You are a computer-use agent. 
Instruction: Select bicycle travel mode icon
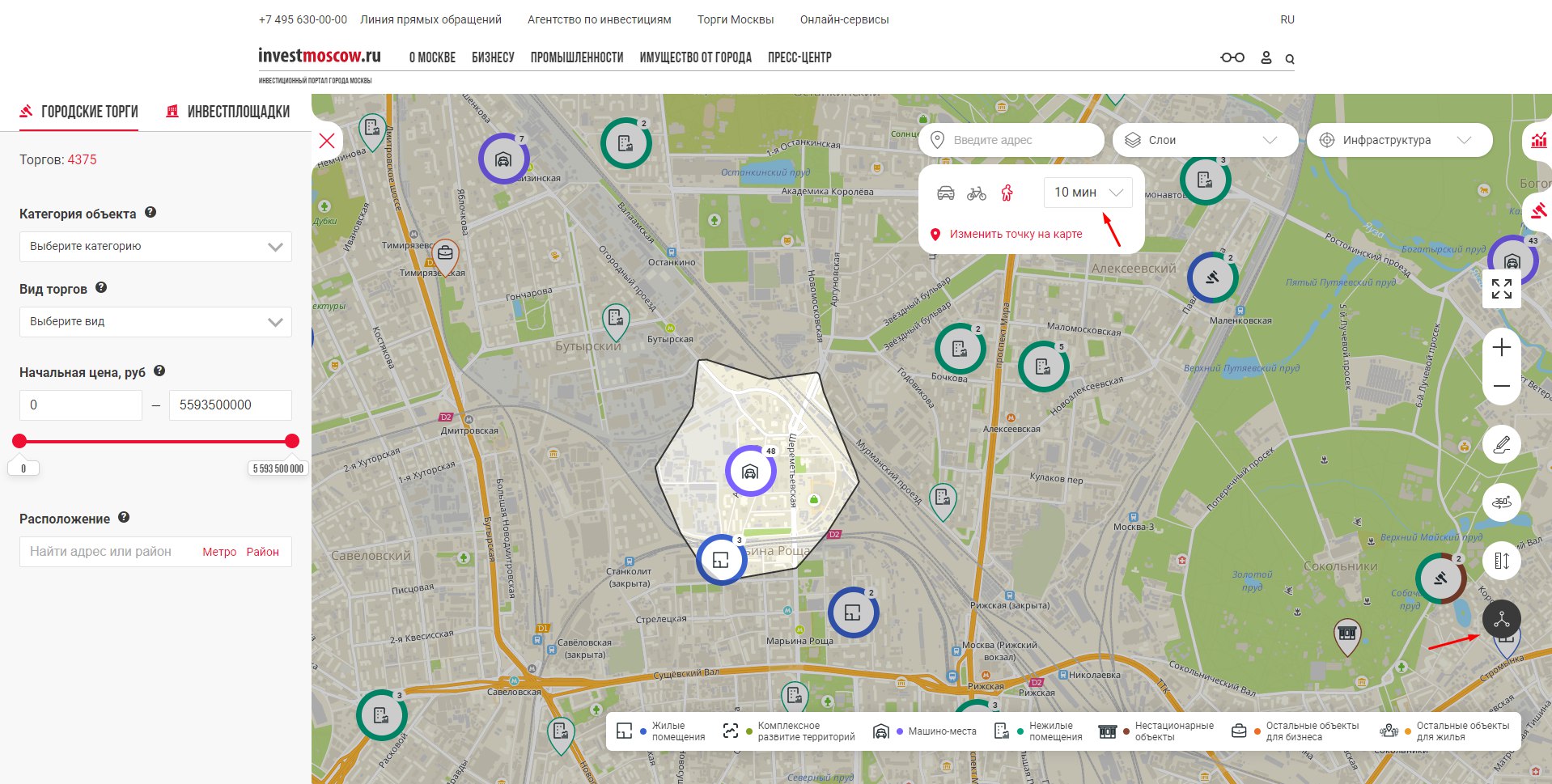click(977, 193)
